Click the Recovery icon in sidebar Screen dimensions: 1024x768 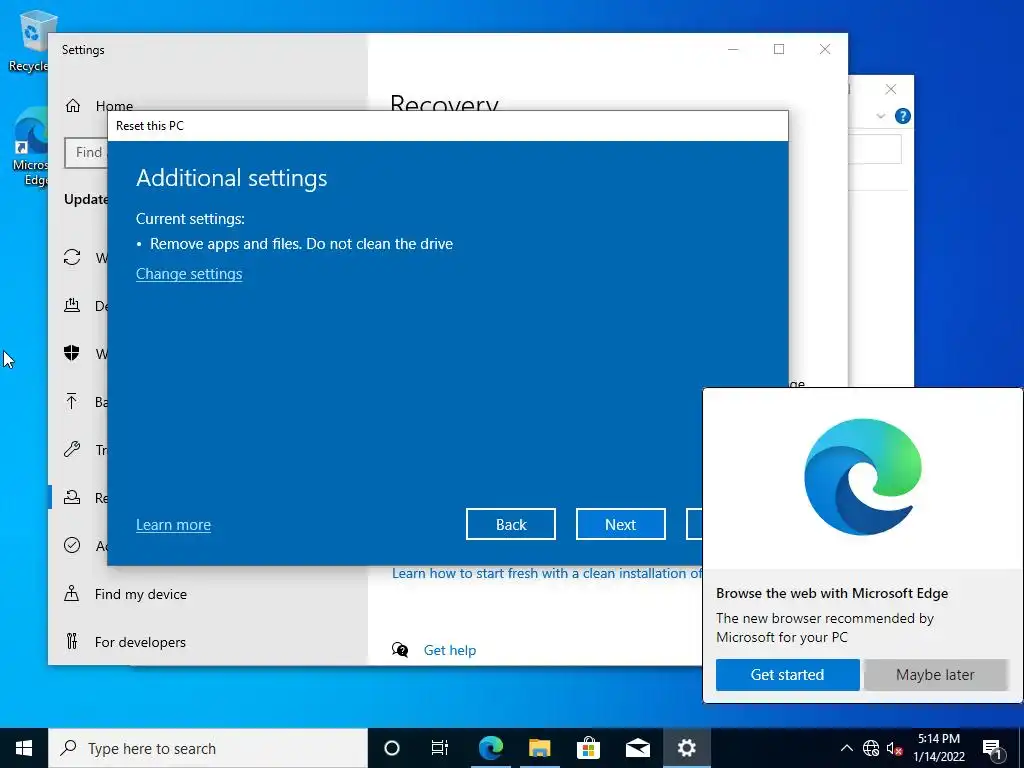[x=72, y=497]
